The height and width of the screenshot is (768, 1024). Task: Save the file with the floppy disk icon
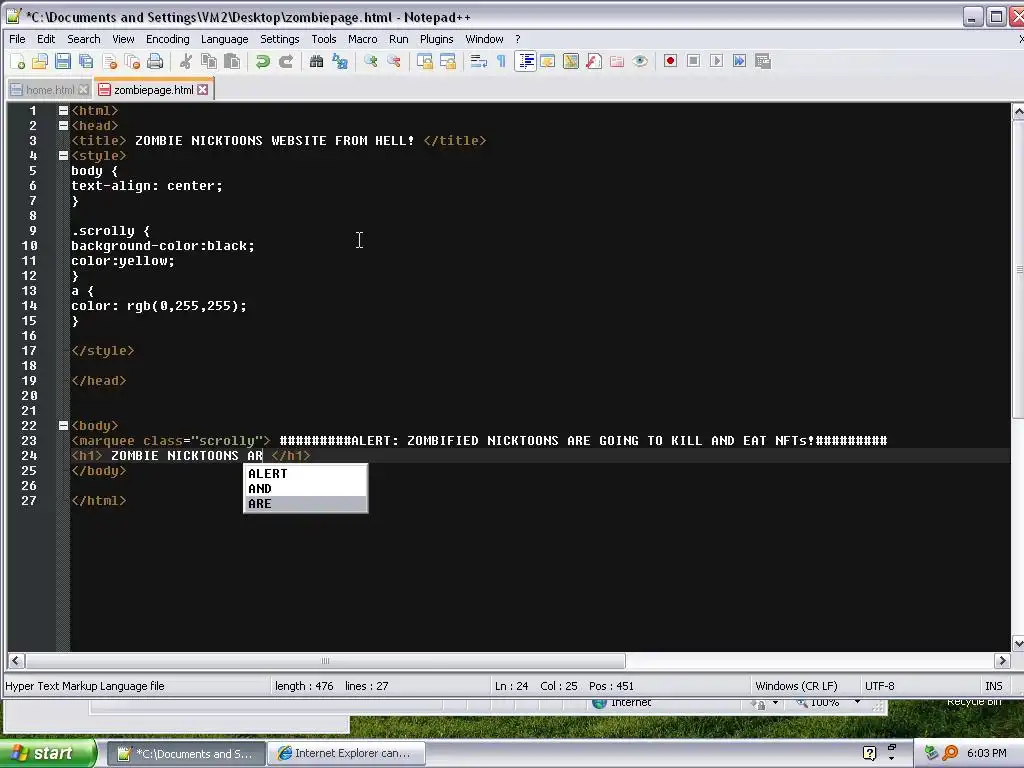pyautogui.click(x=63, y=61)
